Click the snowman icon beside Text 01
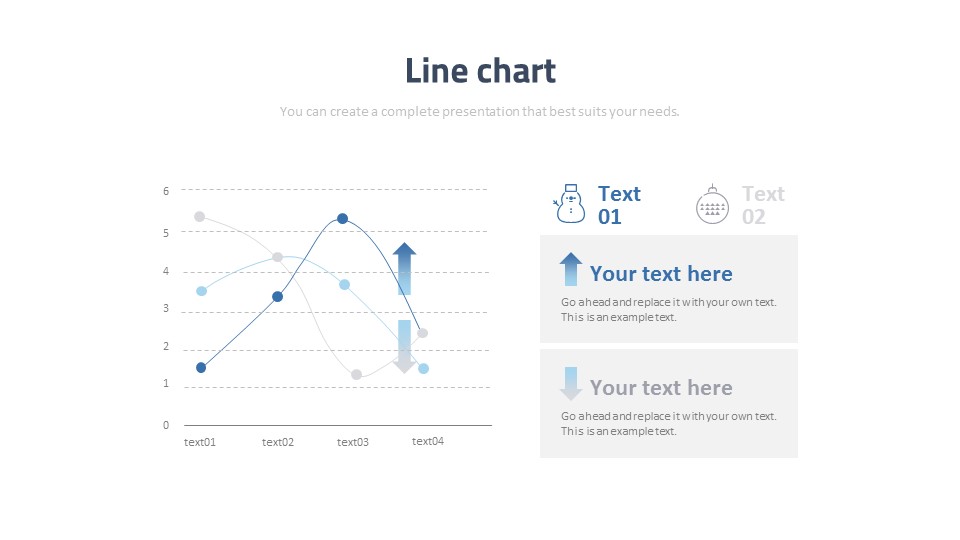 (569, 204)
